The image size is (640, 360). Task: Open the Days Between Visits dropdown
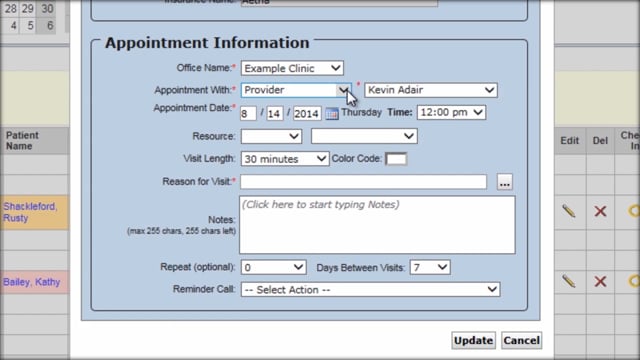pyautogui.click(x=430, y=267)
